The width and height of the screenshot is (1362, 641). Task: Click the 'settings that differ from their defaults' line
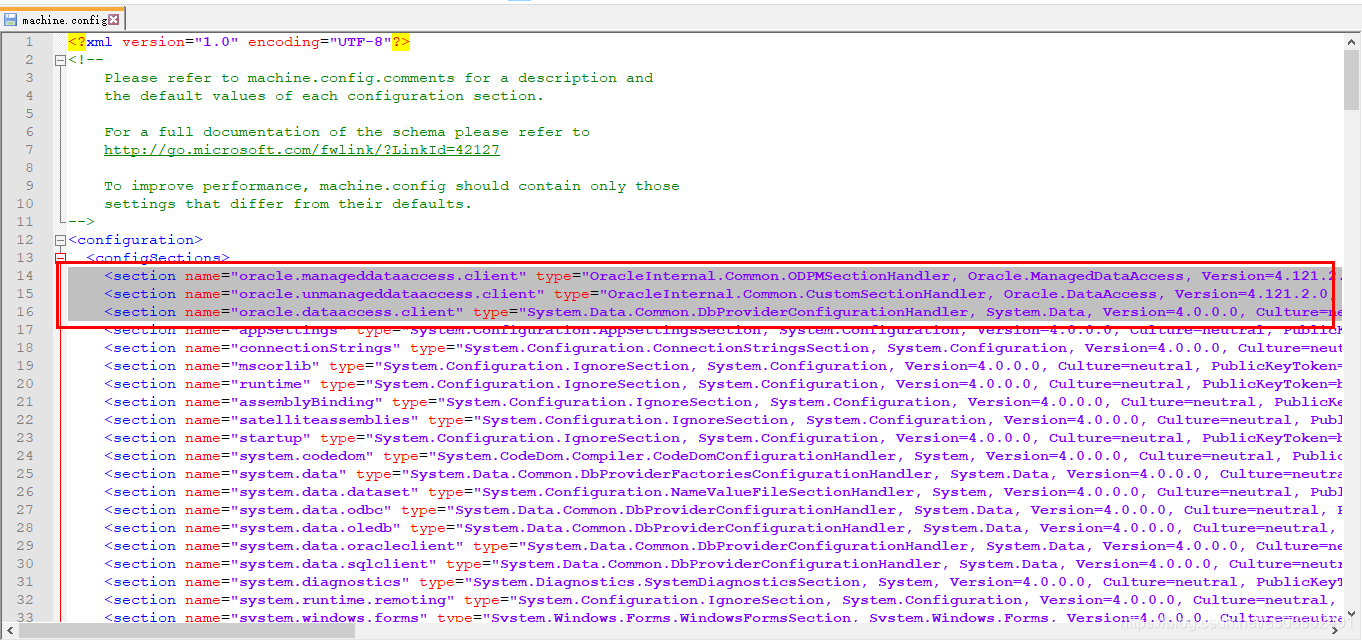pos(288,204)
